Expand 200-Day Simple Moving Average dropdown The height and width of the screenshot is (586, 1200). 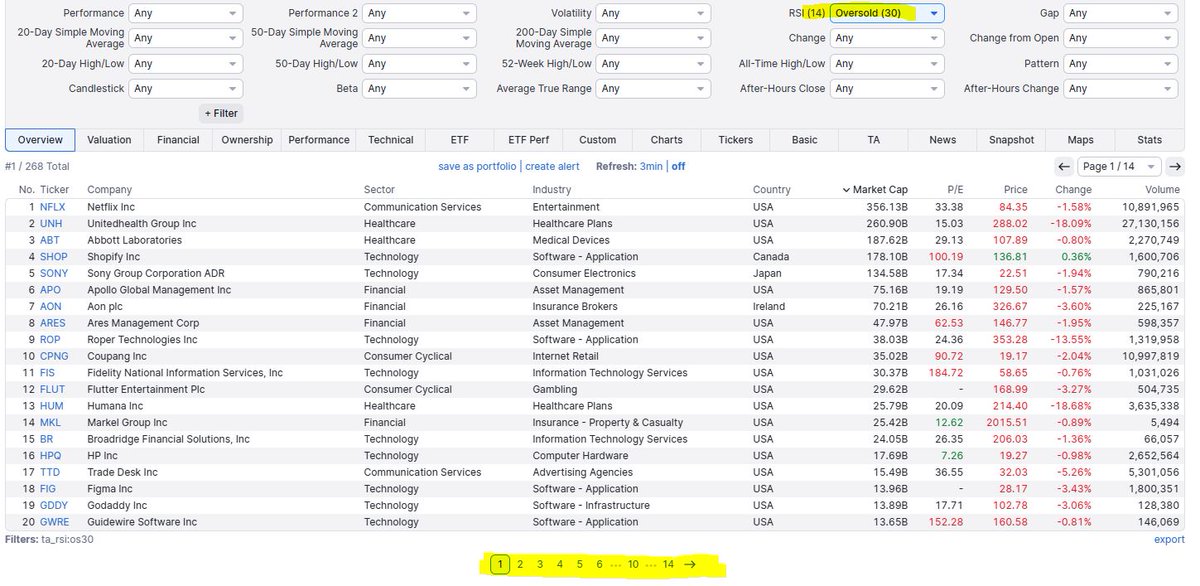(654, 38)
